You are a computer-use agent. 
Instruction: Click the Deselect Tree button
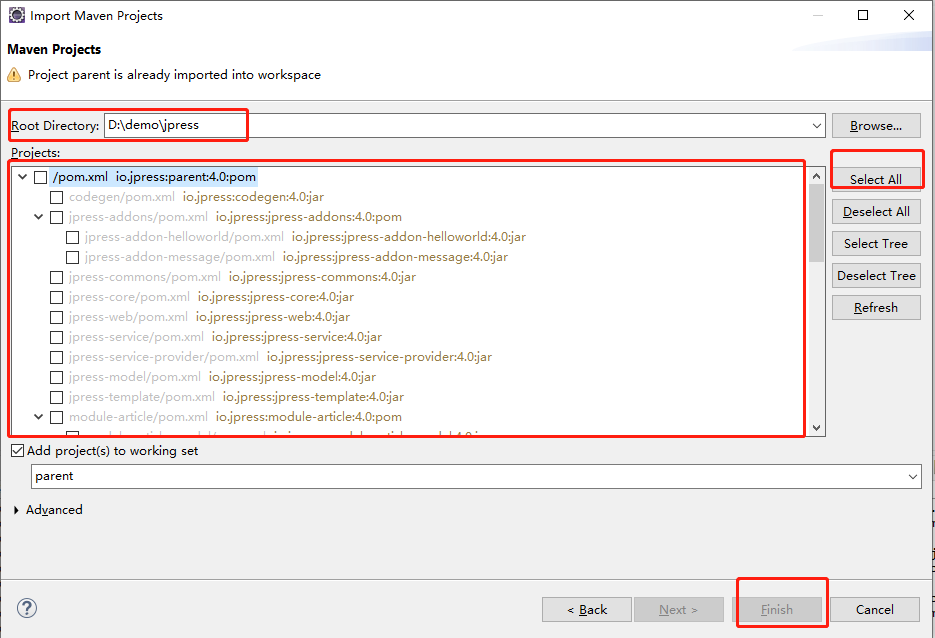[x=876, y=276]
